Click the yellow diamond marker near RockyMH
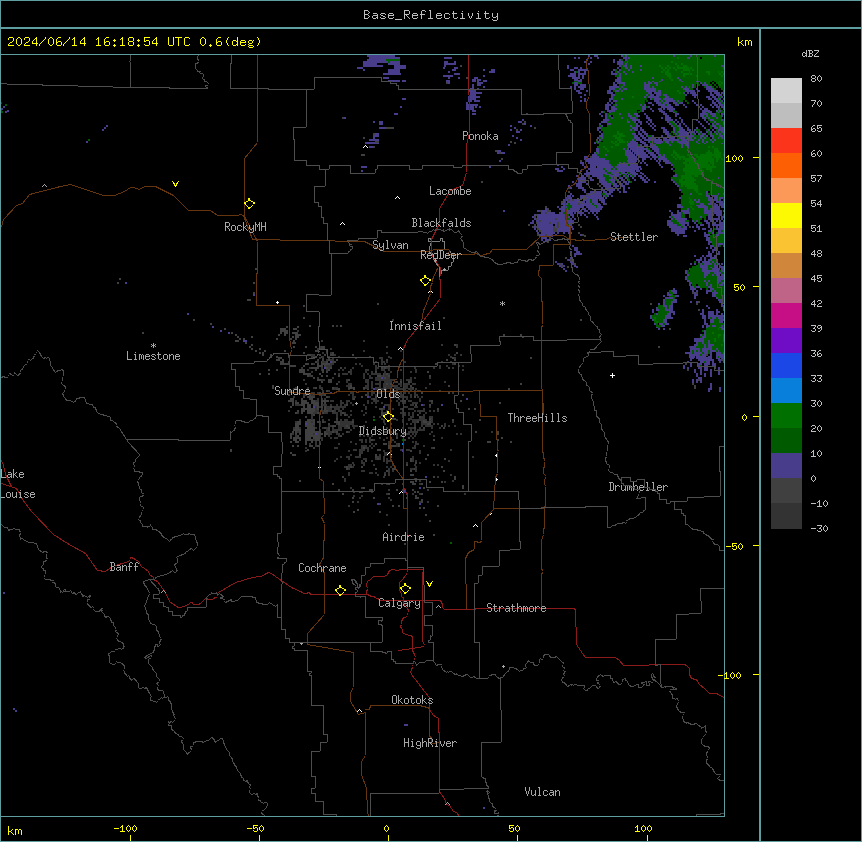This screenshot has width=862, height=842. click(250, 204)
